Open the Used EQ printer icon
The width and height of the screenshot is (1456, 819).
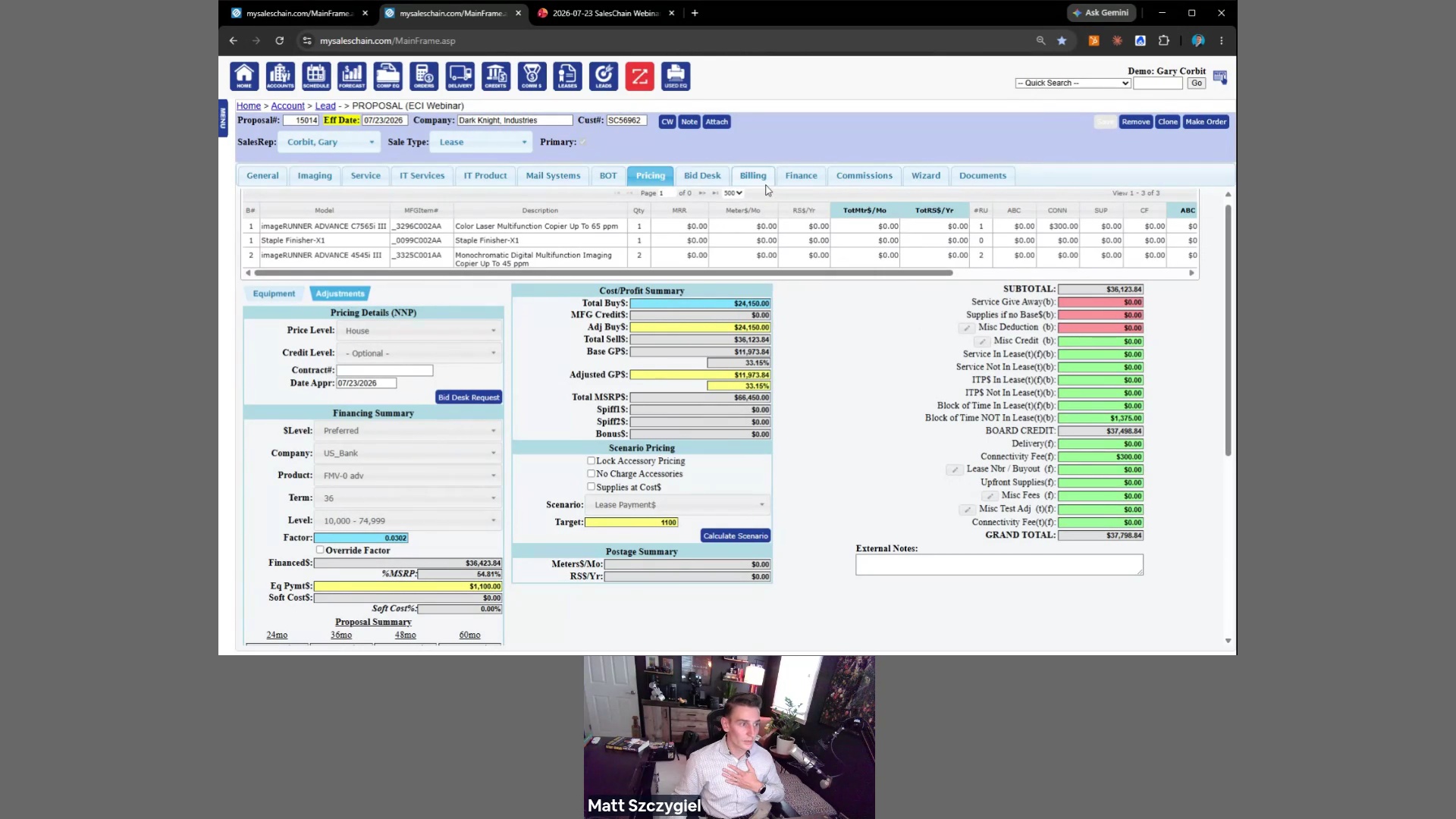tap(676, 76)
